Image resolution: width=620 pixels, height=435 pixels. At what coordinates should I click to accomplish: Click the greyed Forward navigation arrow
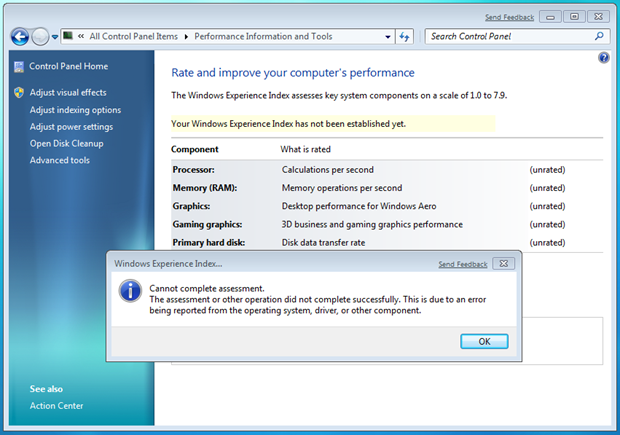(x=40, y=37)
